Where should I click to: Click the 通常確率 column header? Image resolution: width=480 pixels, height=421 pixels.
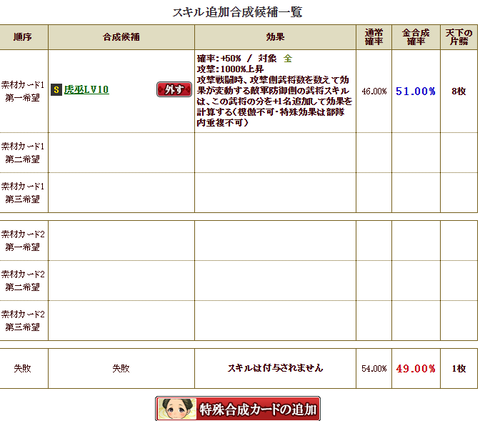coord(374,37)
